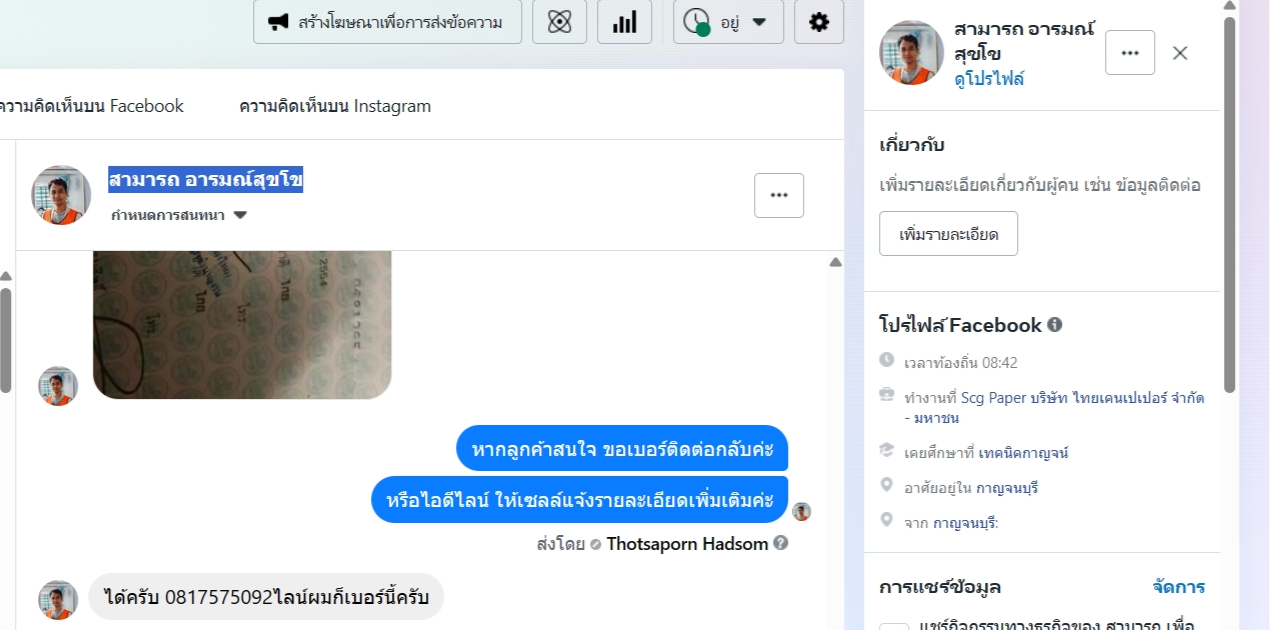Viewport: 1270px width, 630px height.
Task: Open the automation atom icon
Action: click(x=560, y=22)
